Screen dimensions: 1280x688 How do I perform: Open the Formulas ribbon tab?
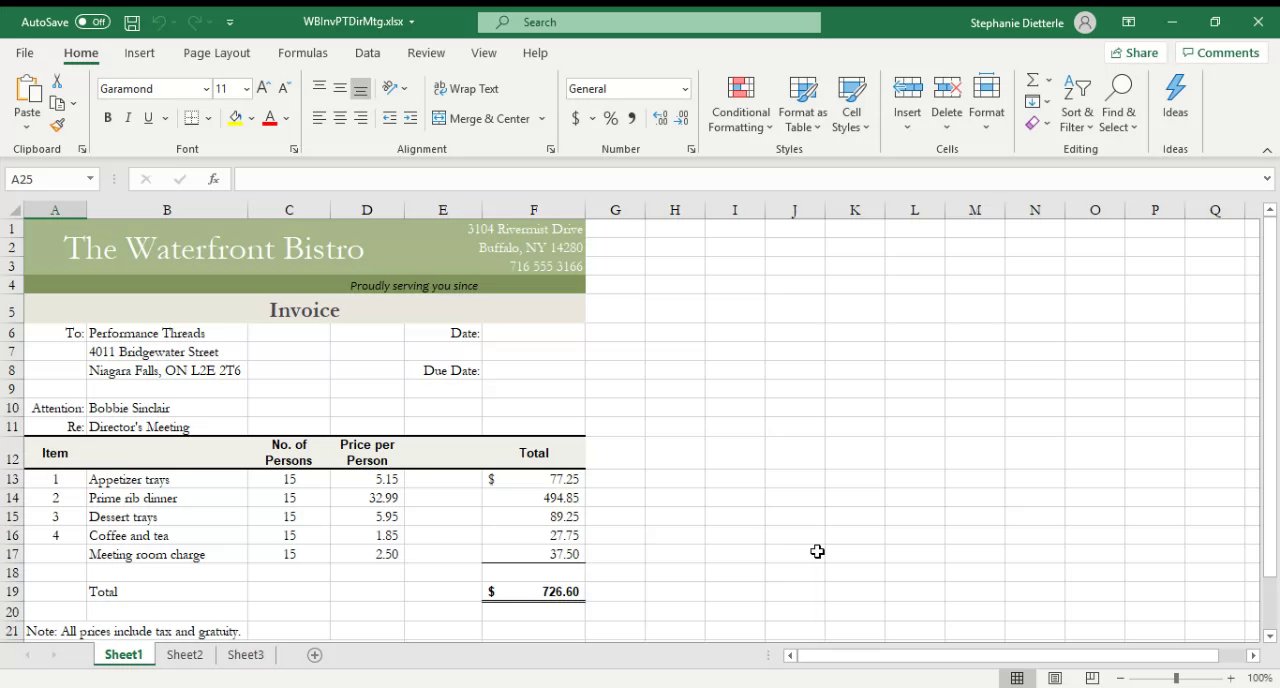(303, 53)
